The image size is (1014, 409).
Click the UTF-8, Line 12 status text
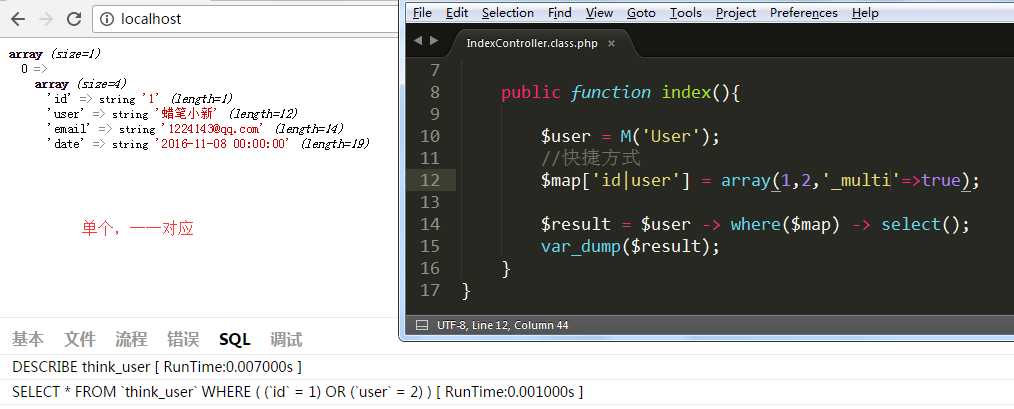[502, 325]
